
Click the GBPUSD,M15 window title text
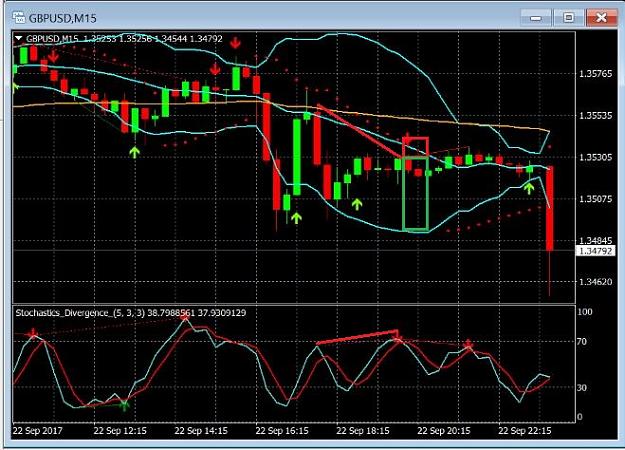coord(63,18)
